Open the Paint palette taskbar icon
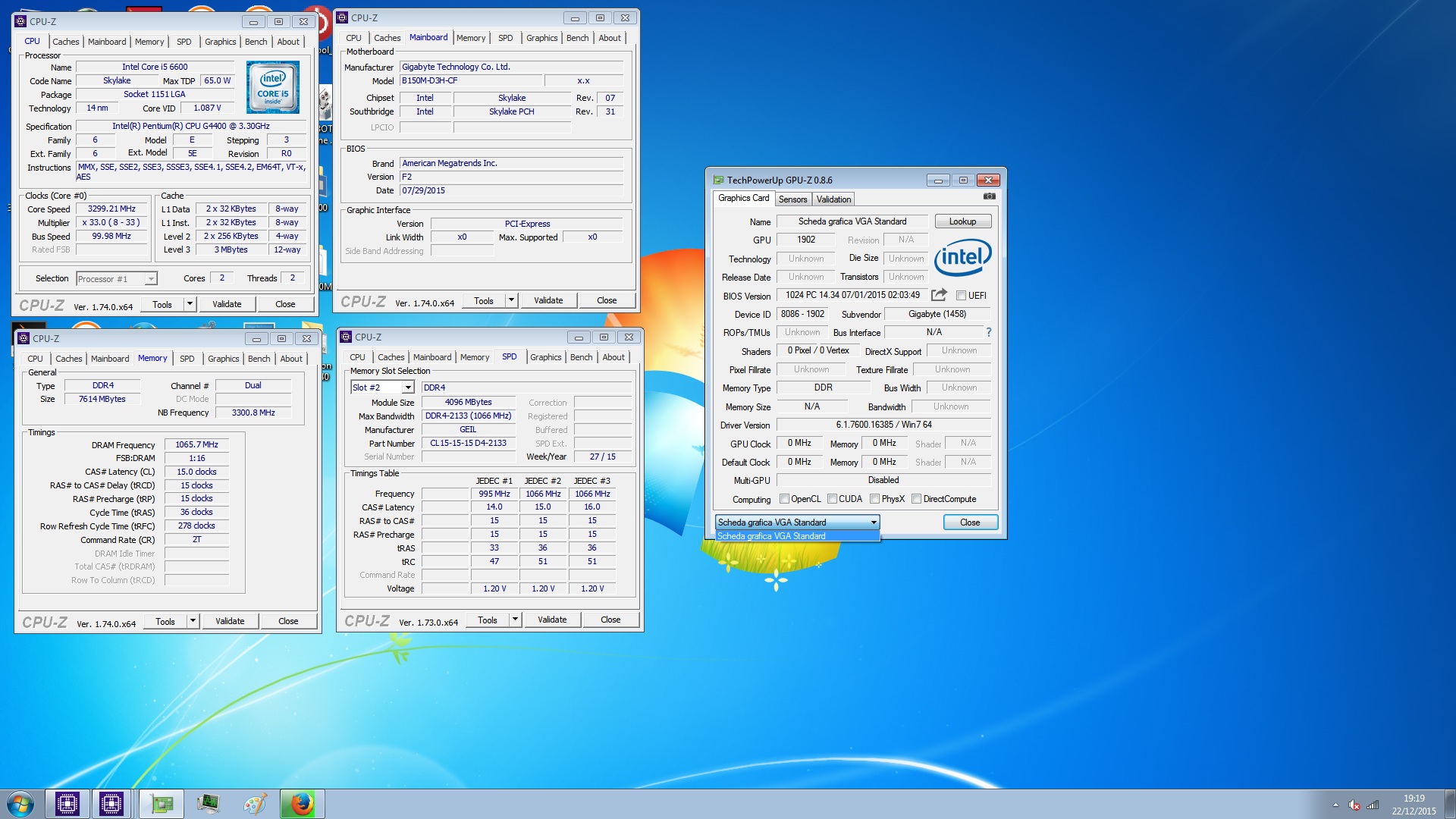 (255, 804)
